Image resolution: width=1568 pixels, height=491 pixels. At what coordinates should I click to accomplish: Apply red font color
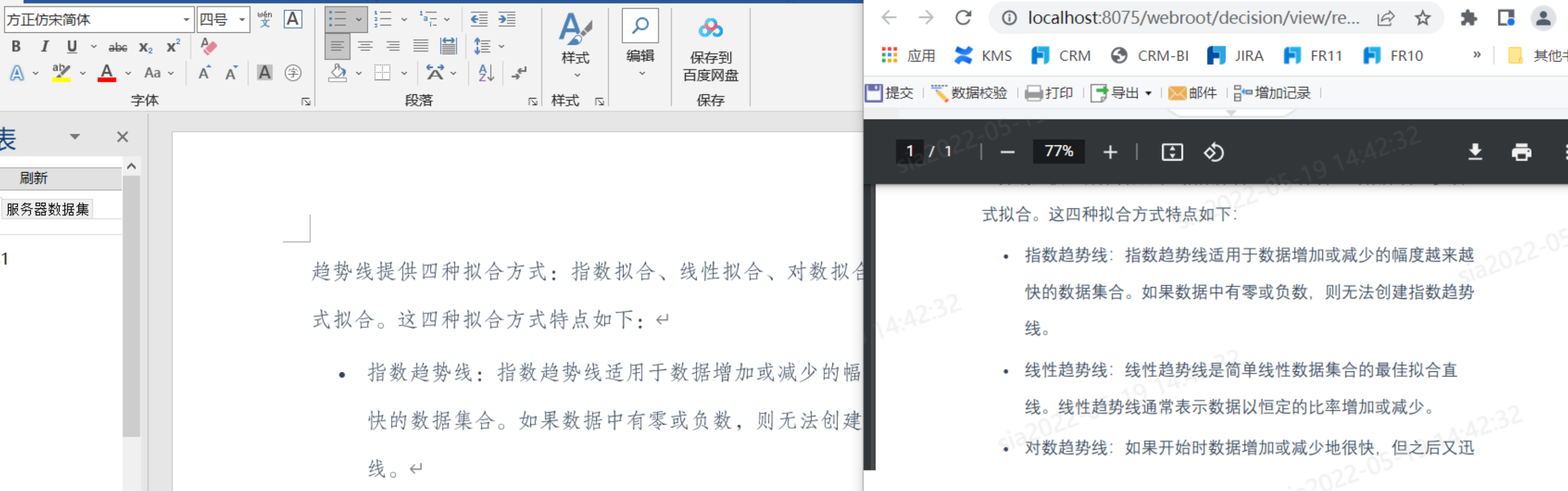point(106,73)
